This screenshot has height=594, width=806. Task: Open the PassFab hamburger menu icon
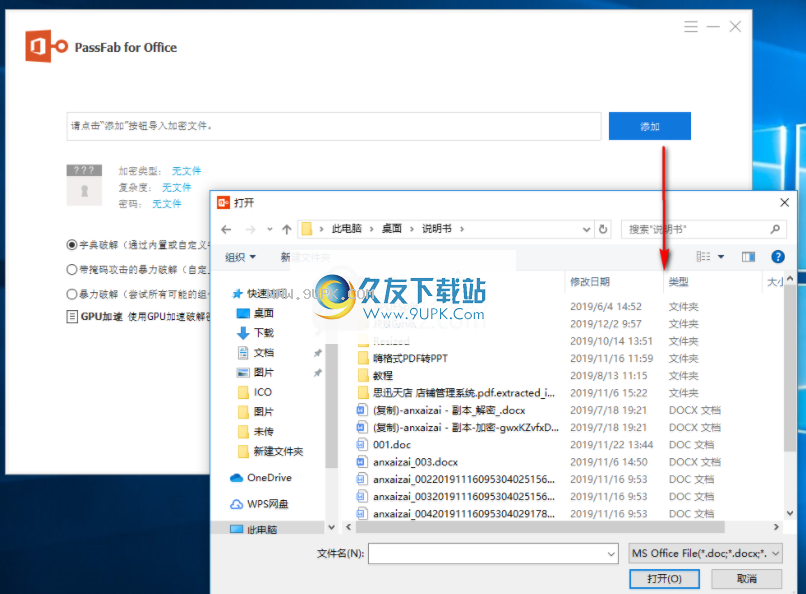pos(691,27)
